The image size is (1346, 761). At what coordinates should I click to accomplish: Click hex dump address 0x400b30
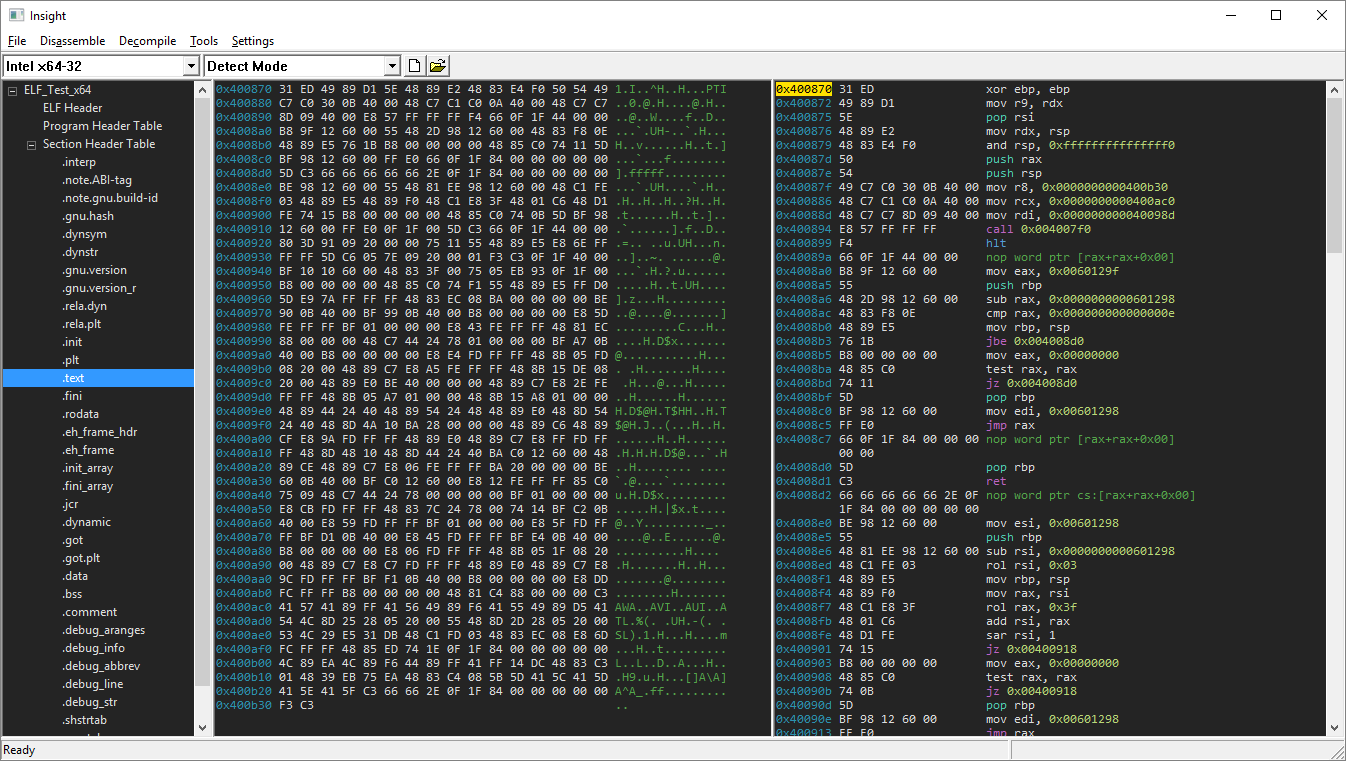(x=243, y=705)
